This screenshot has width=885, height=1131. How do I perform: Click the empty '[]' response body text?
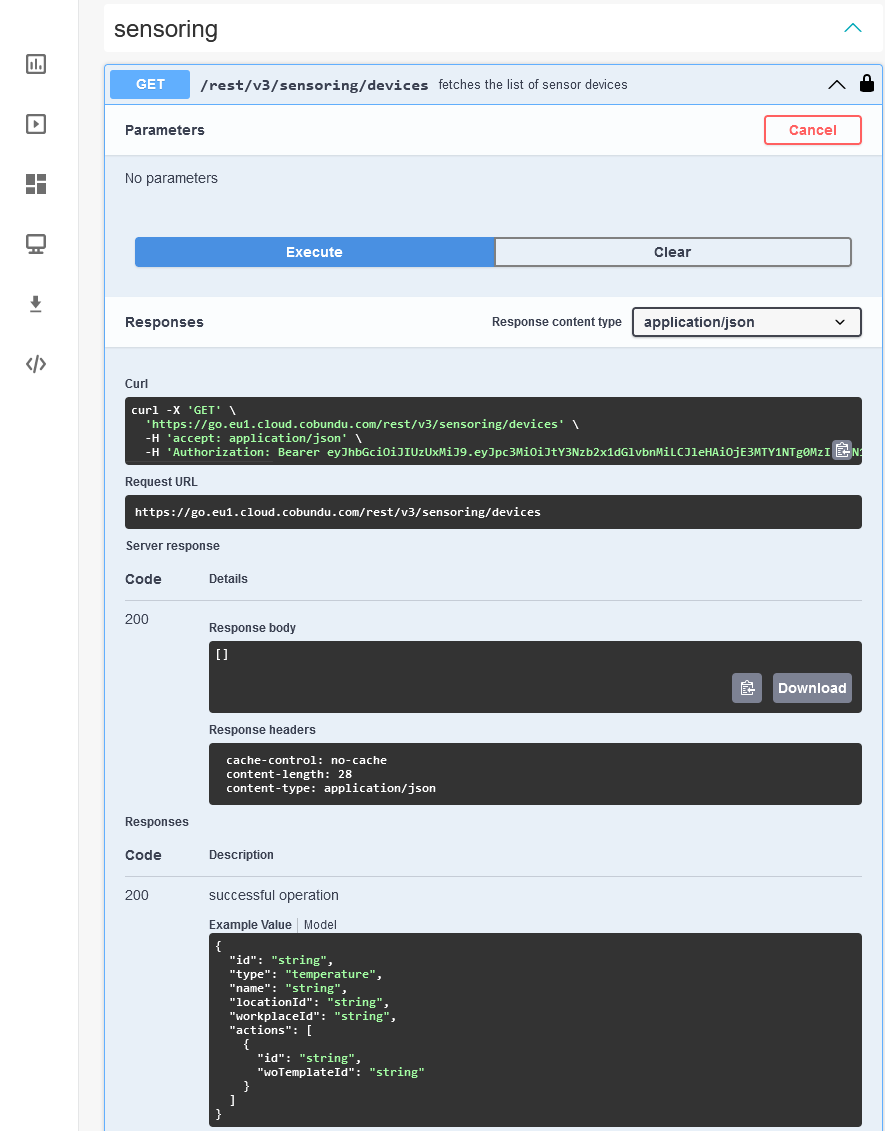(222, 654)
